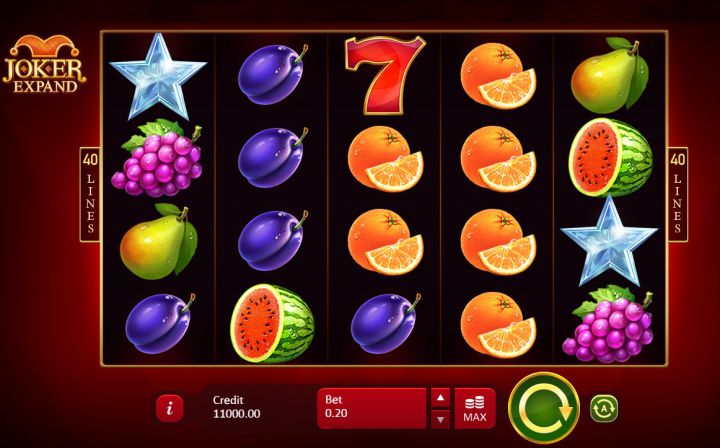The width and height of the screenshot is (720, 448).
Task: Click the right 40 Lines indicator
Action: pyautogui.click(x=677, y=194)
